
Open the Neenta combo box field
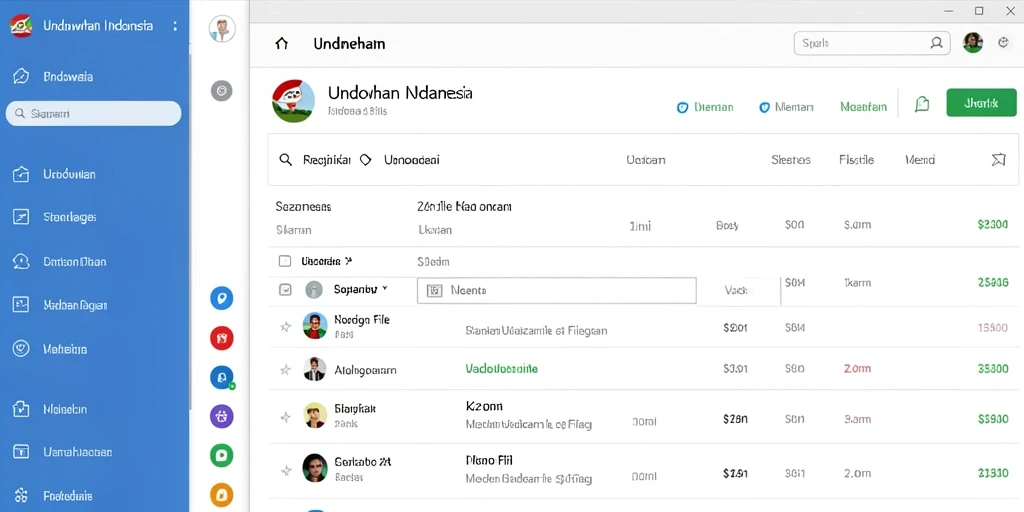556,291
